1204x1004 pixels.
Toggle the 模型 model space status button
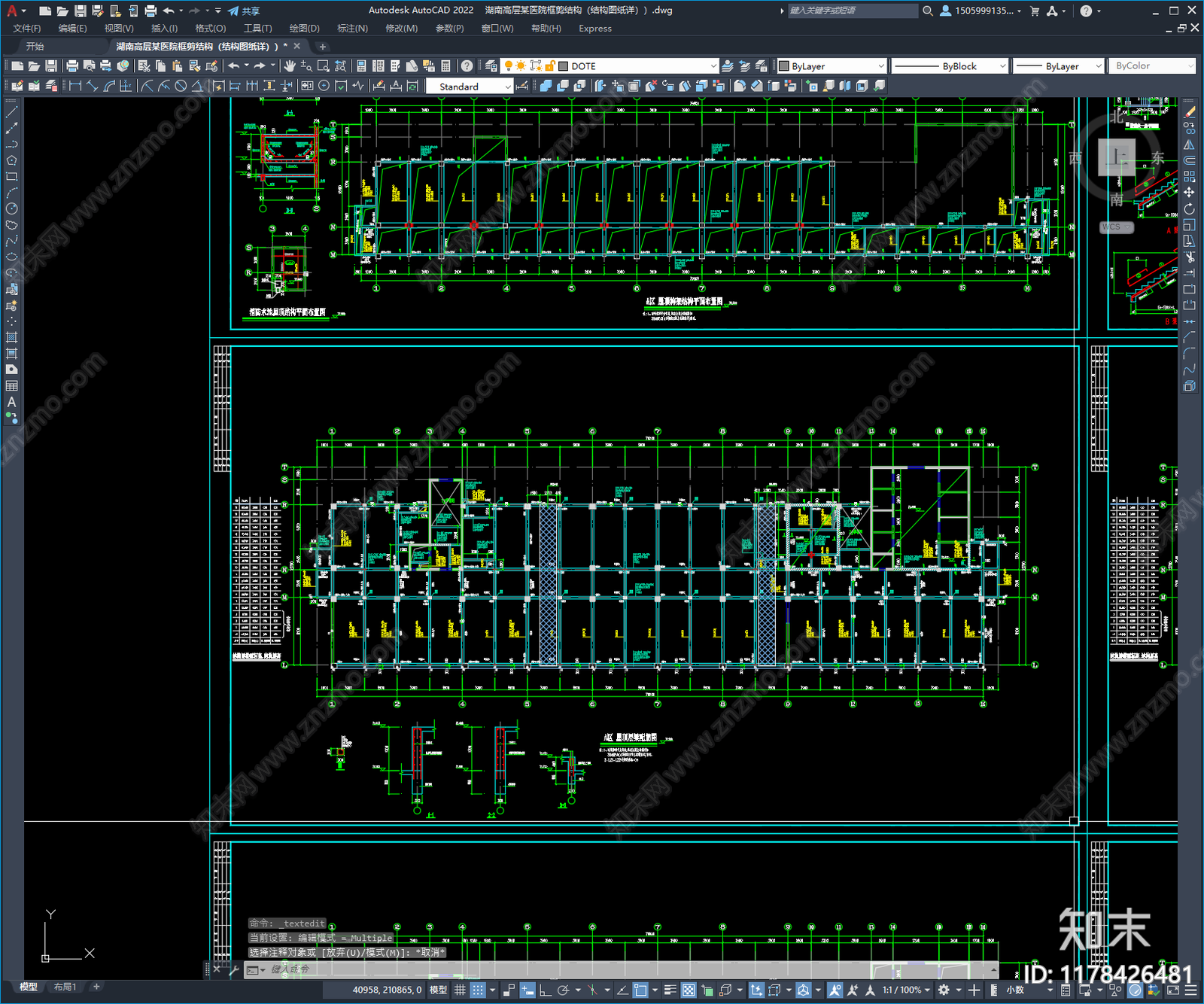click(438, 990)
